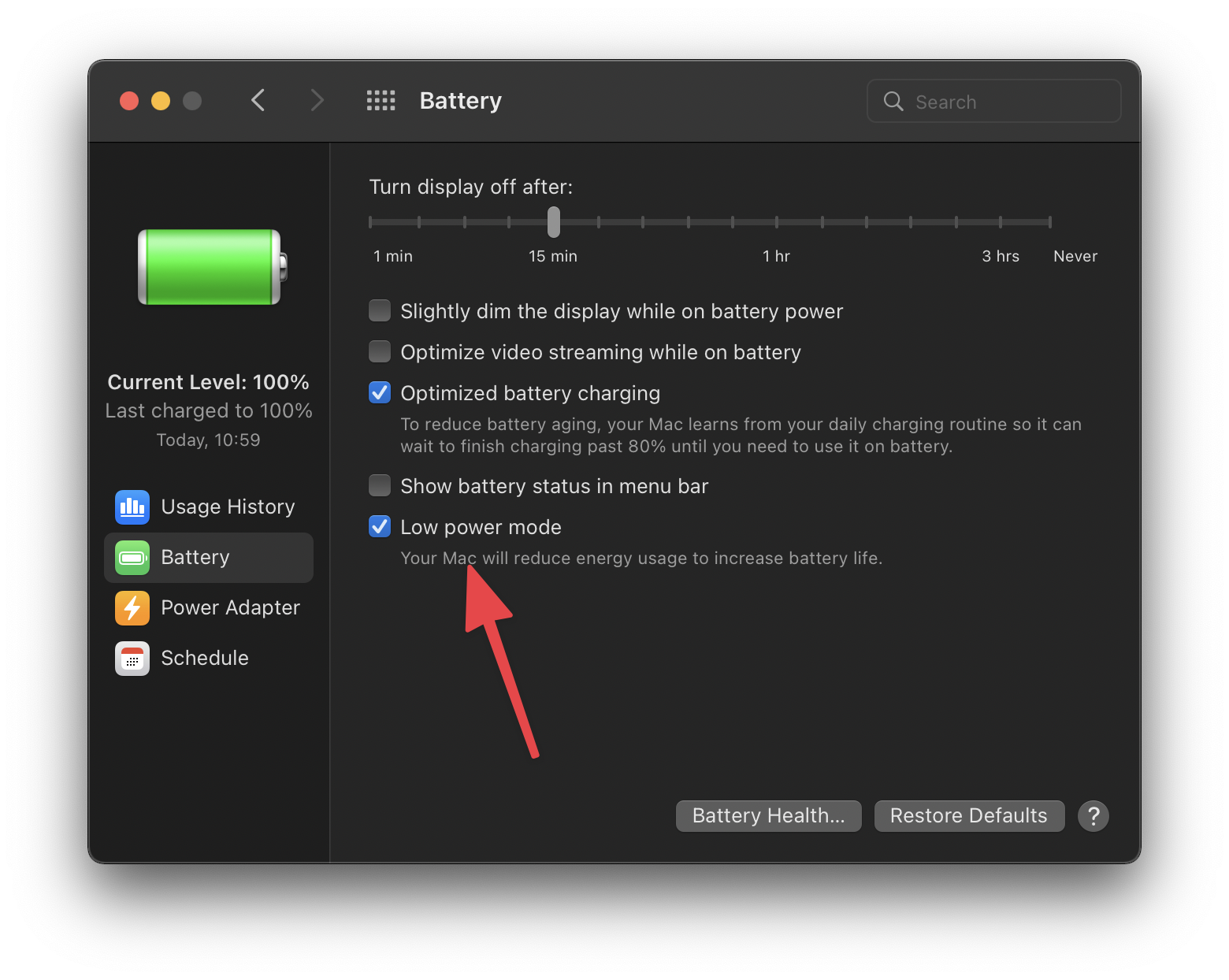1229x980 pixels.
Task: Go back with the left chevron arrow
Action: 258,101
